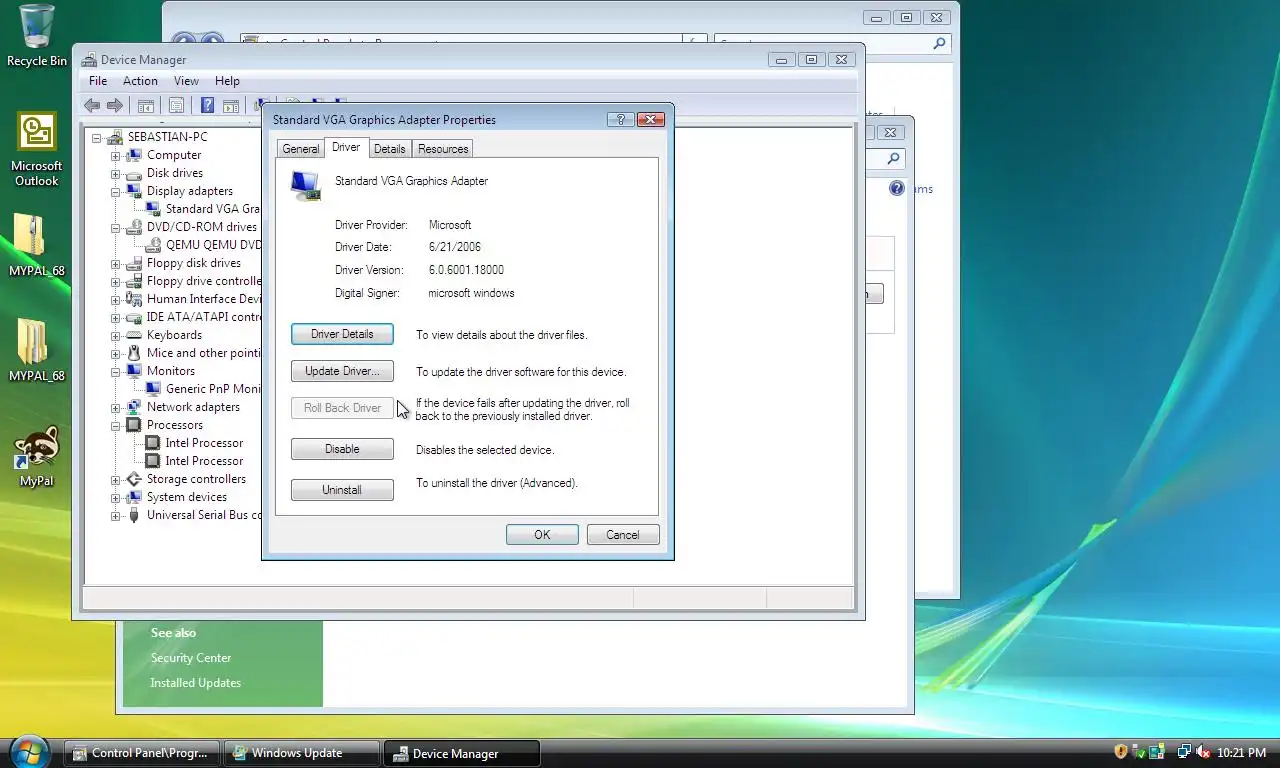The width and height of the screenshot is (1280, 768).
Task: Open the View menu
Action: 186,81
